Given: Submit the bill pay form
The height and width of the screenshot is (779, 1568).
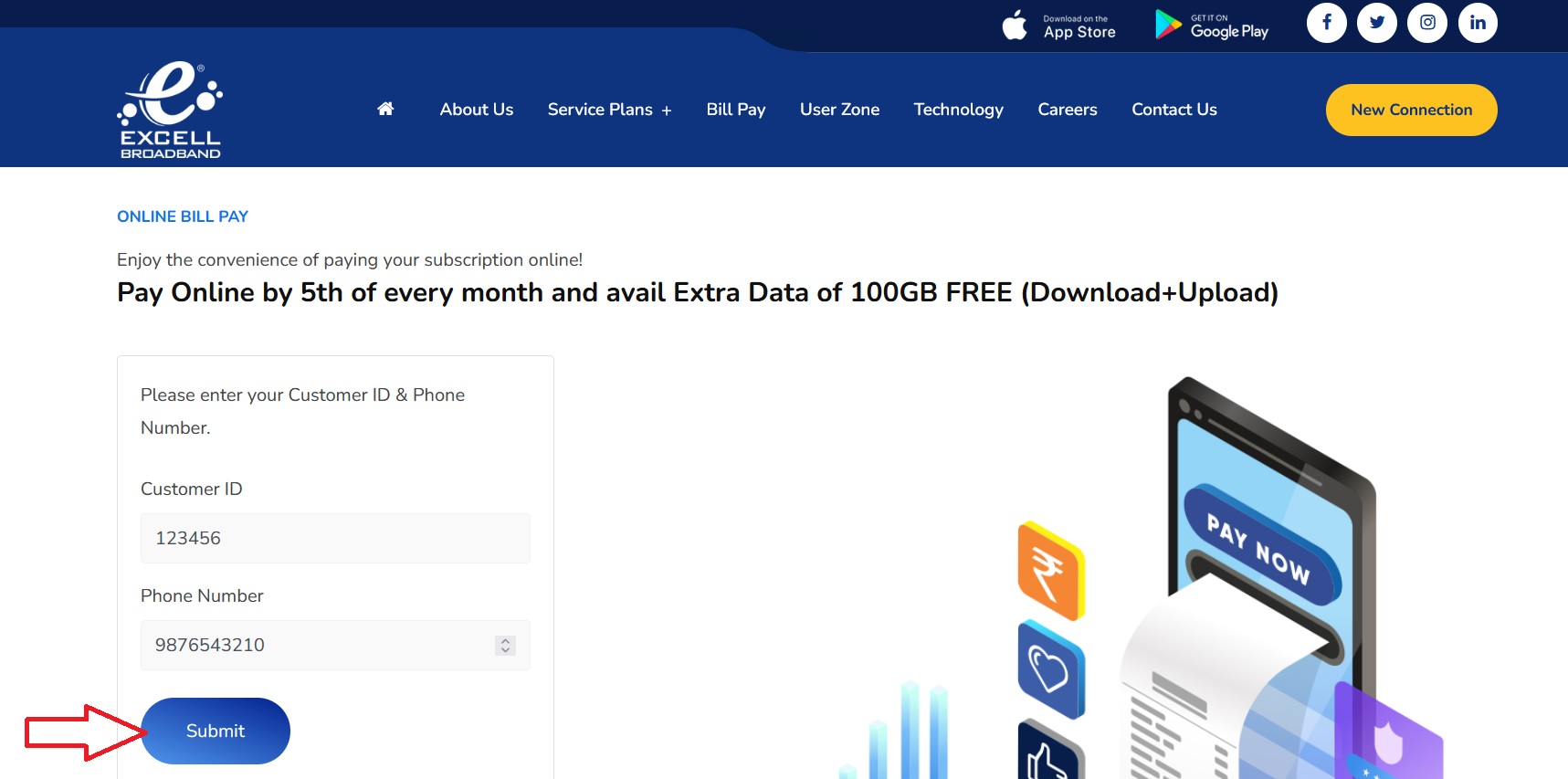Looking at the screenshot, I should 216,731.
